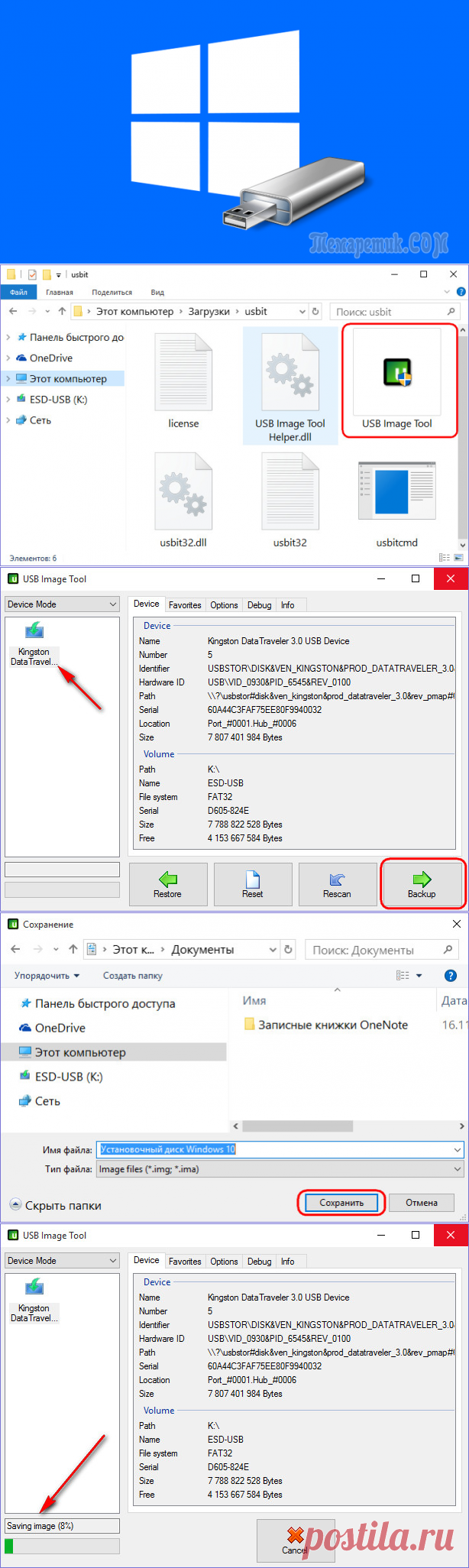Open Панель быстрого доступа in Сохранение dialog

98,1003
